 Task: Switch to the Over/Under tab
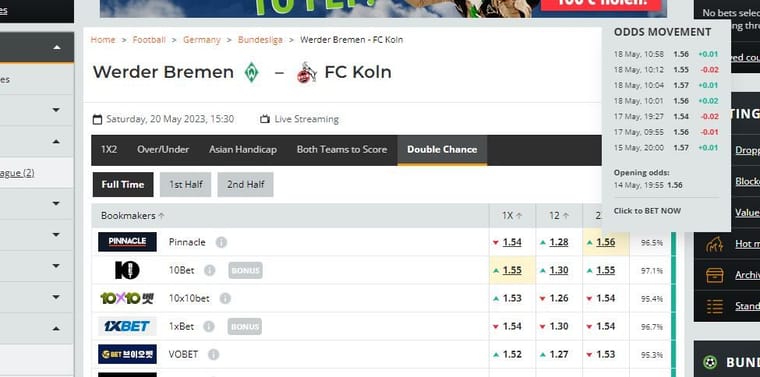click(x=163, y=150)
